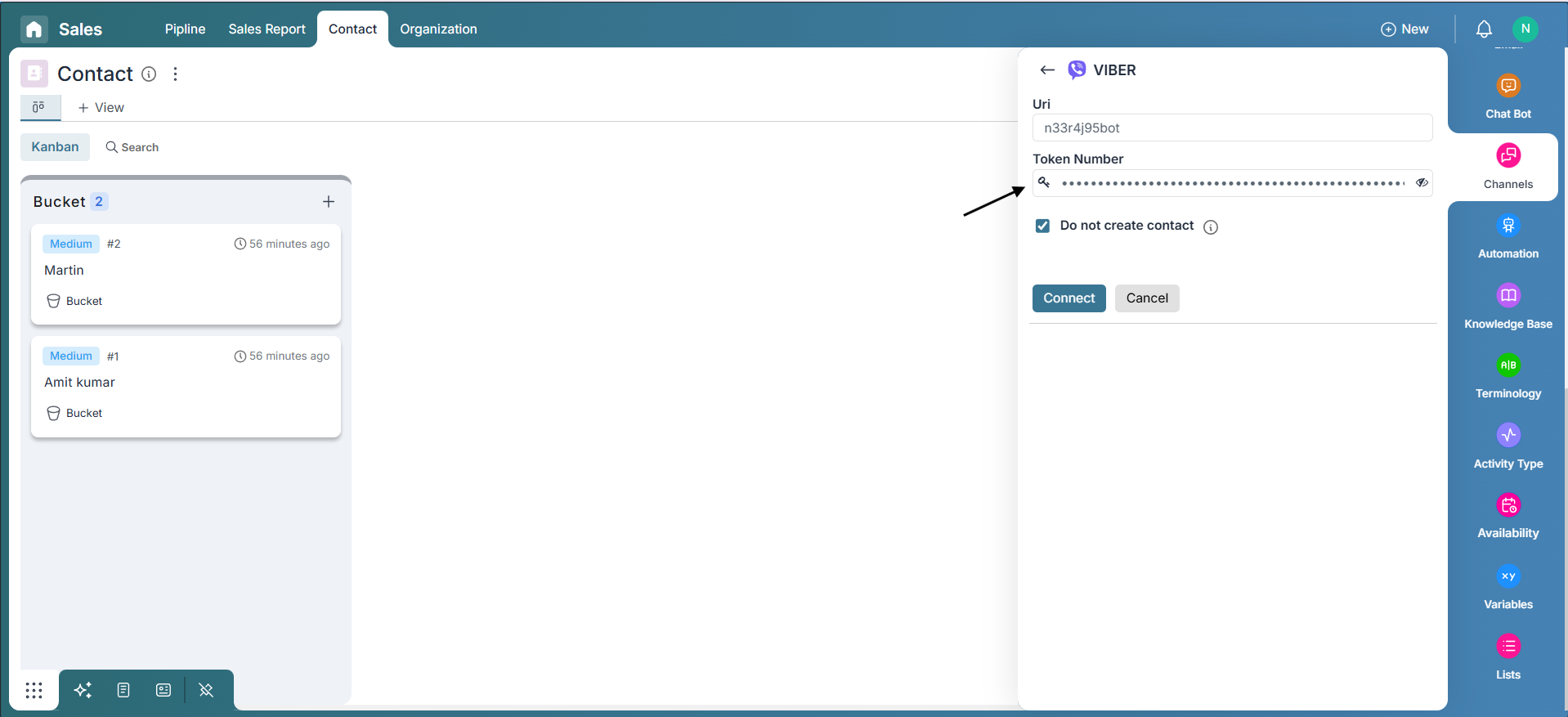This screenshot has width=1568, height=717.
Task: Click the key icon in Token field
Action: tap(1044, 182)
